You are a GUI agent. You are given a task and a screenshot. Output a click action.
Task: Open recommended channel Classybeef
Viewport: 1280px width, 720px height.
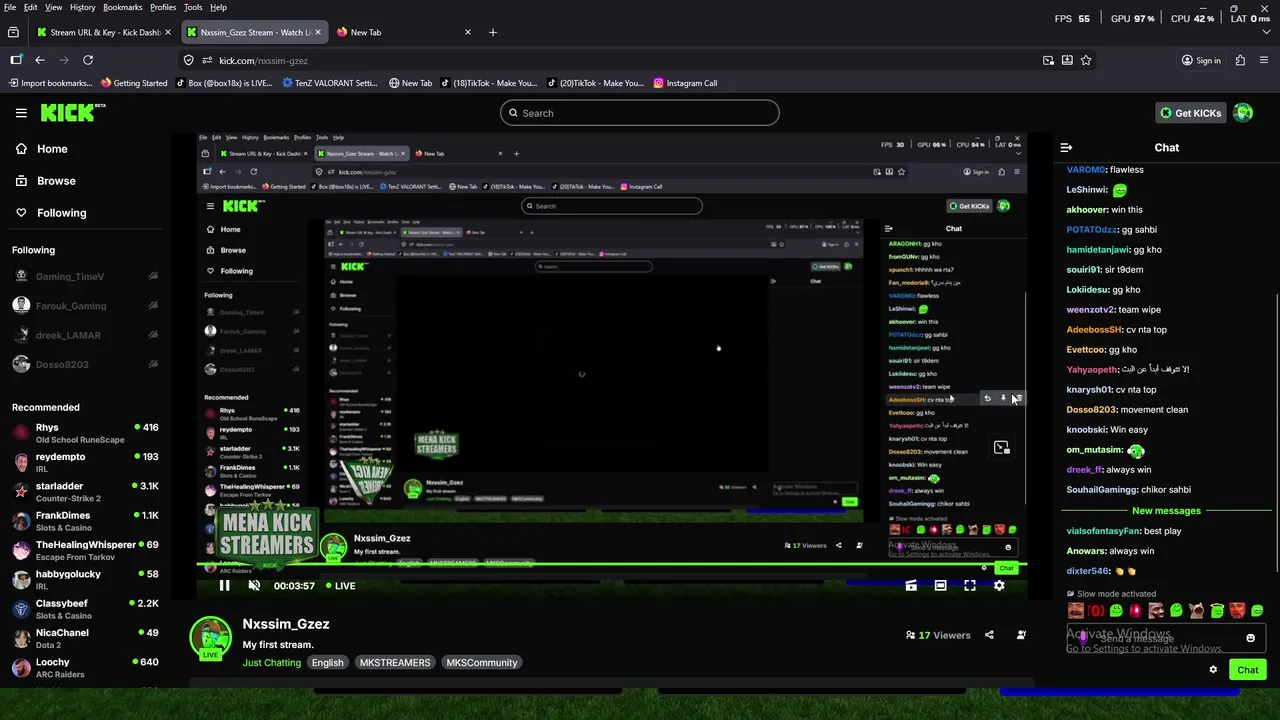click(85, 609)
